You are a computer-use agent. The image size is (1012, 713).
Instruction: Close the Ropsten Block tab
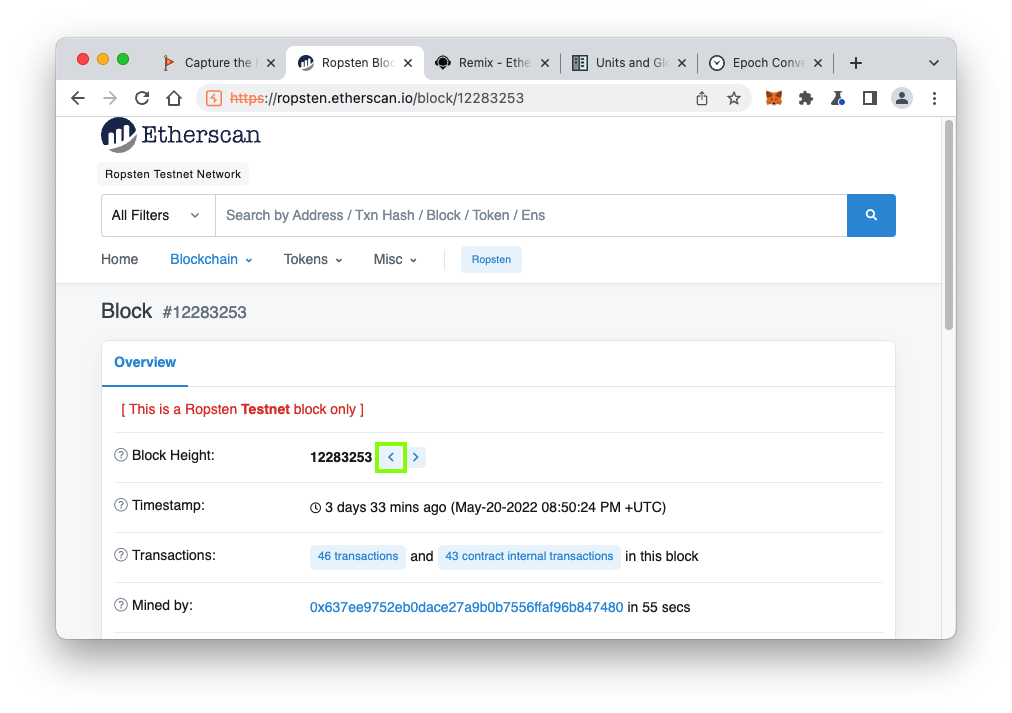[408, 63]
